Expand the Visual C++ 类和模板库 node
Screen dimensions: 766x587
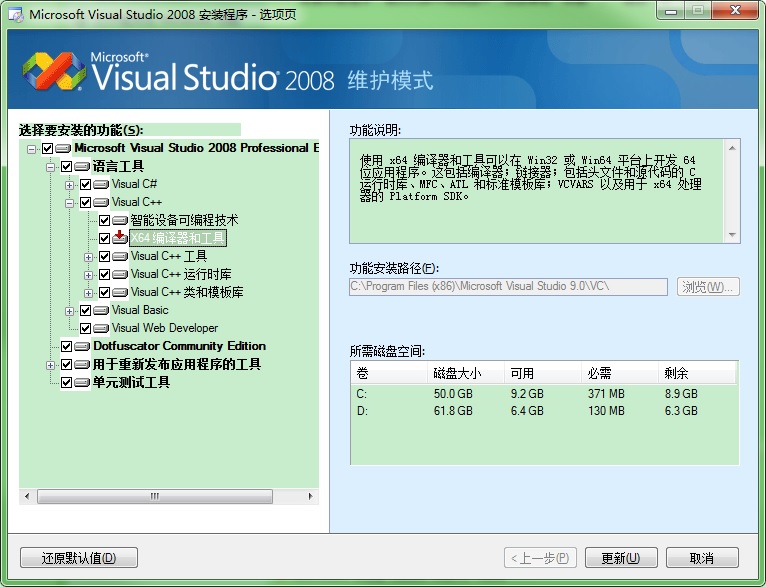coord(88,294)
